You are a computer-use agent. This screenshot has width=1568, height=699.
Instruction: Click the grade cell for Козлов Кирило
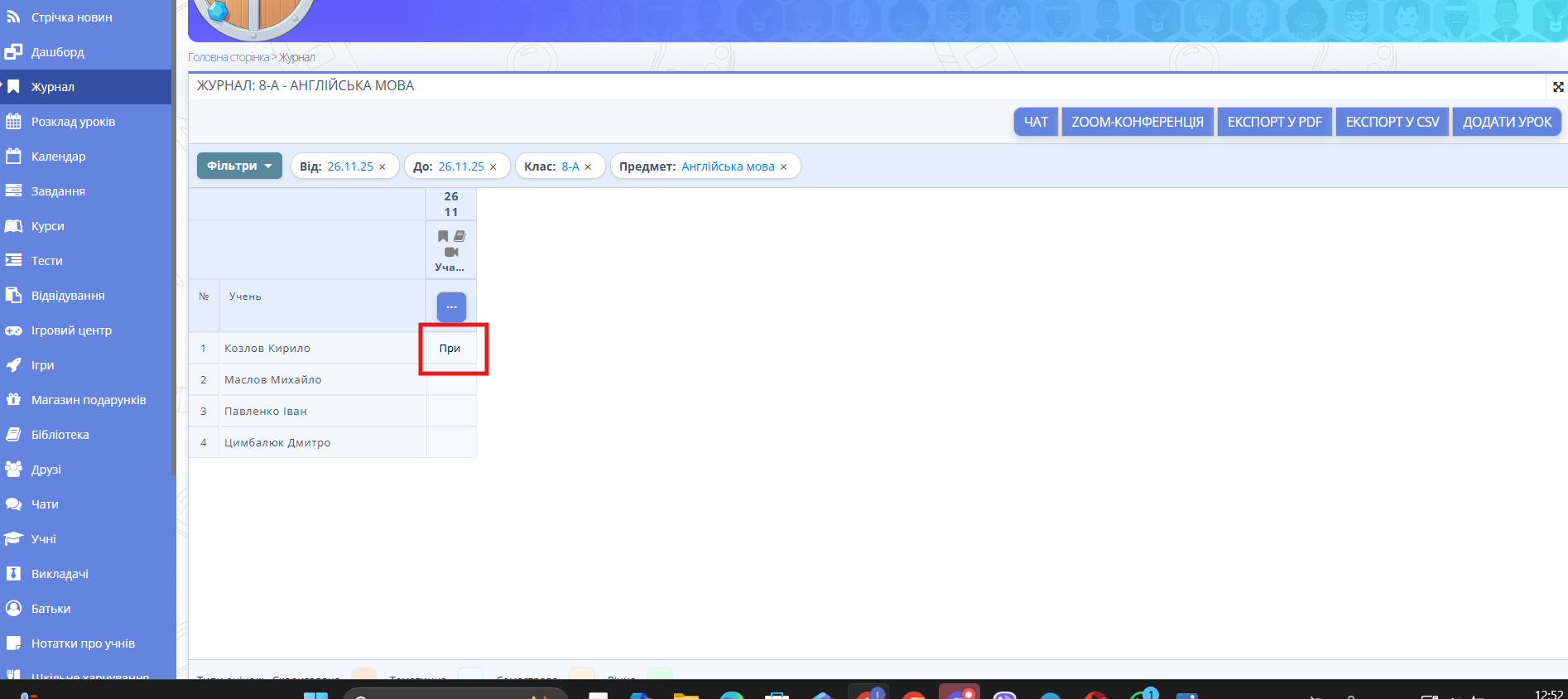click(450, 349)
